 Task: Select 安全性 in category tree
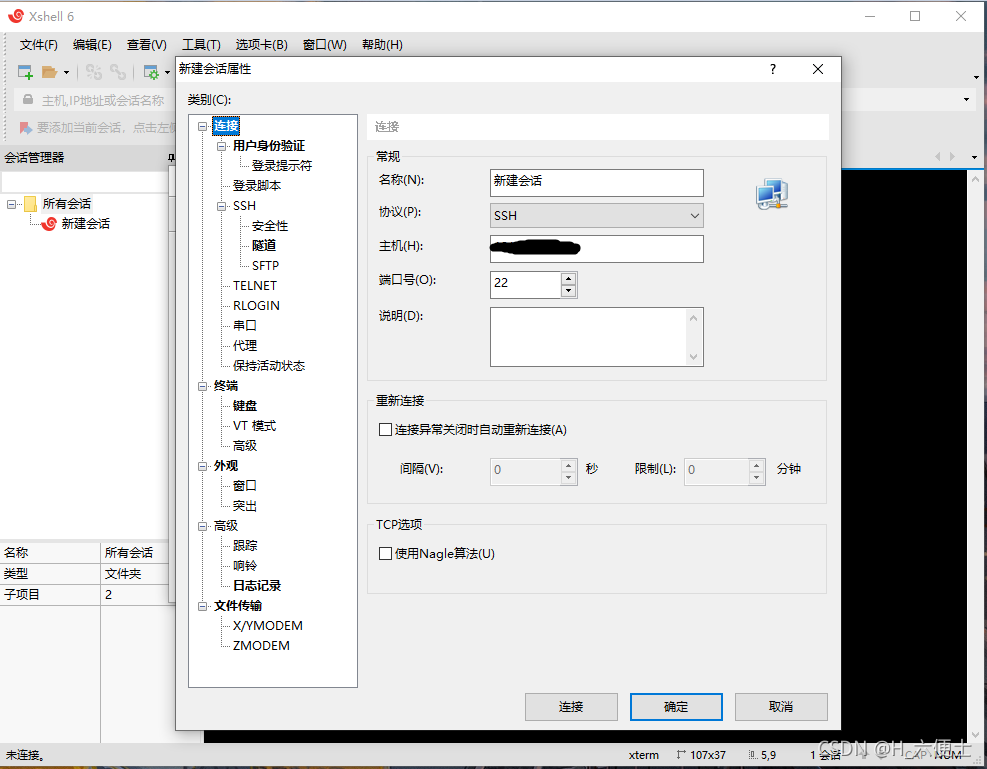click(x=269, y=226)
